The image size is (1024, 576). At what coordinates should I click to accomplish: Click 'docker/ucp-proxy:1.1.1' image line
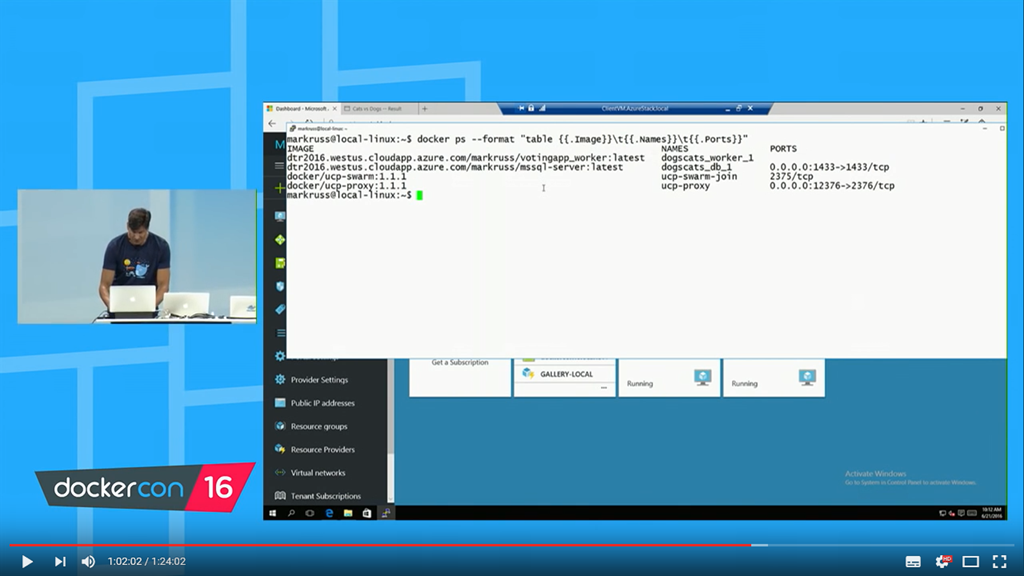point(346,186)
